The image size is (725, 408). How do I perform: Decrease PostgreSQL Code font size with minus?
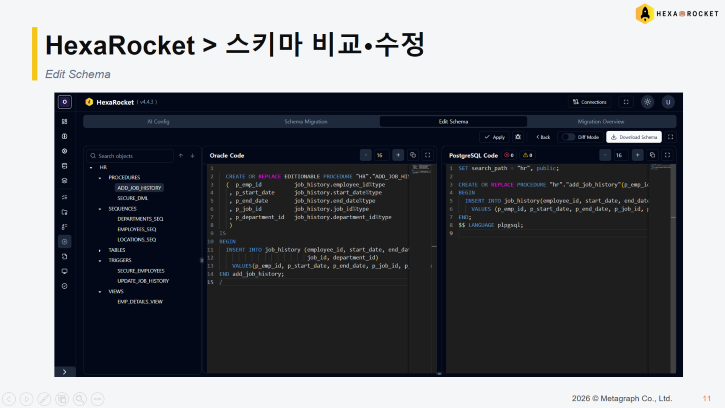(605, 155)
